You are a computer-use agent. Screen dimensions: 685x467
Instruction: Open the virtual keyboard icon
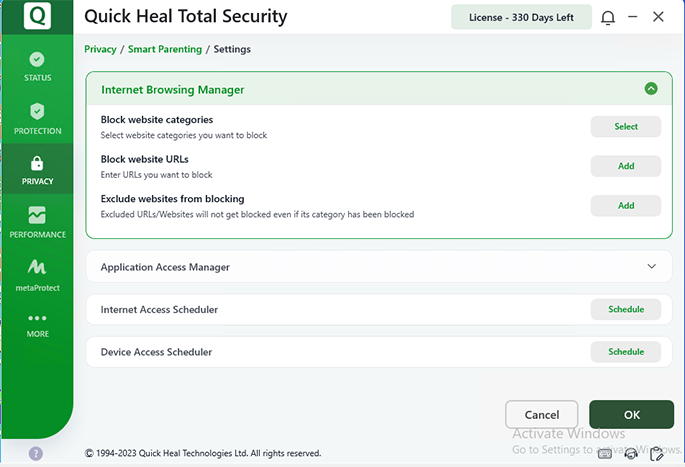(x=605, y=454)
